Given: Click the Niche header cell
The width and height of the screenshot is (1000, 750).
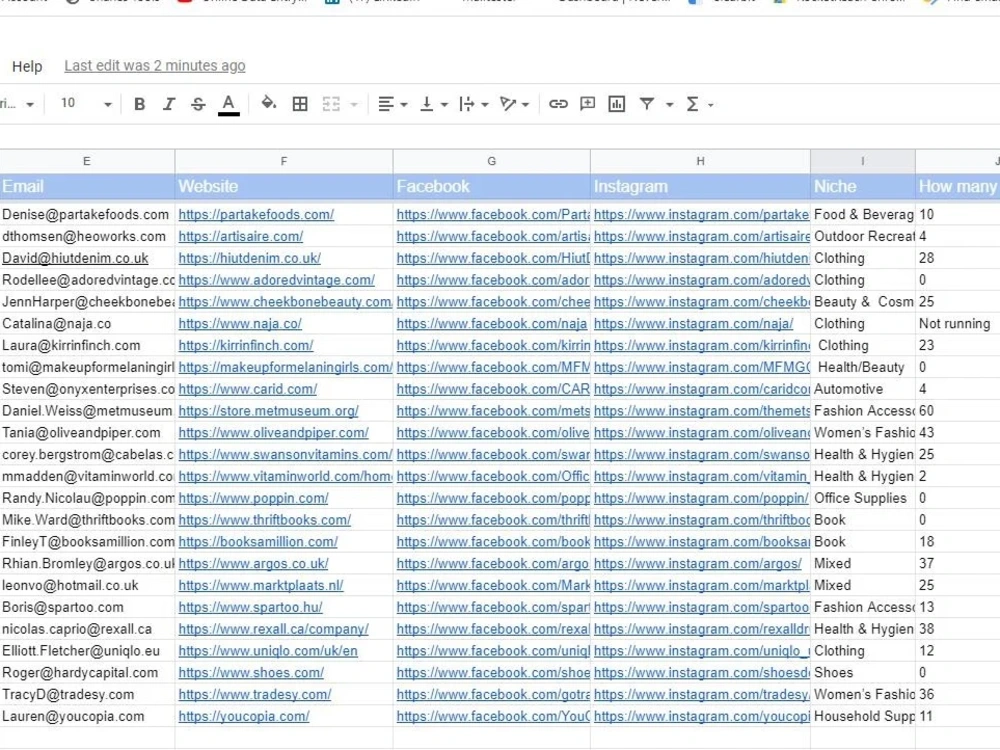Looking at the screenshot, I should (863, 186).
